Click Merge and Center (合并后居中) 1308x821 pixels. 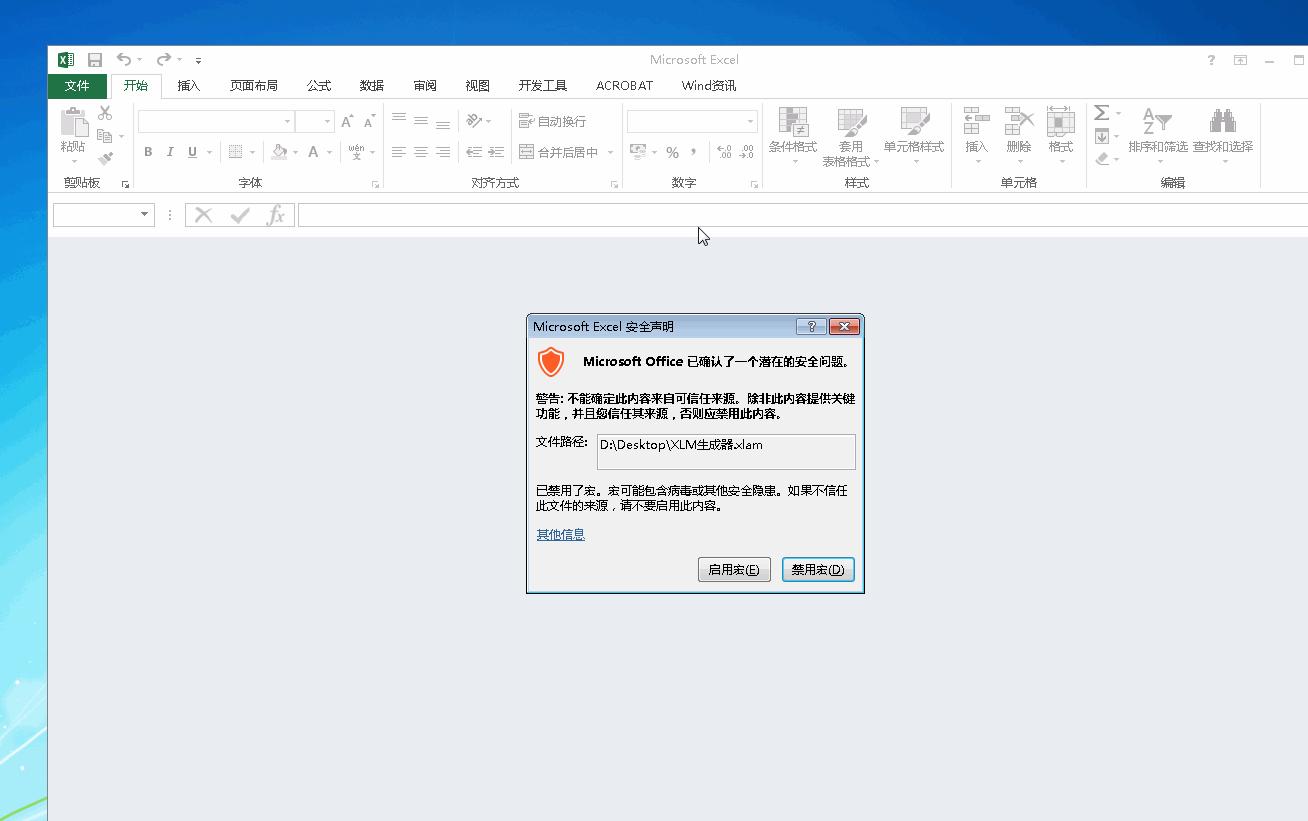pyautogui.click(x=558, y=152)
